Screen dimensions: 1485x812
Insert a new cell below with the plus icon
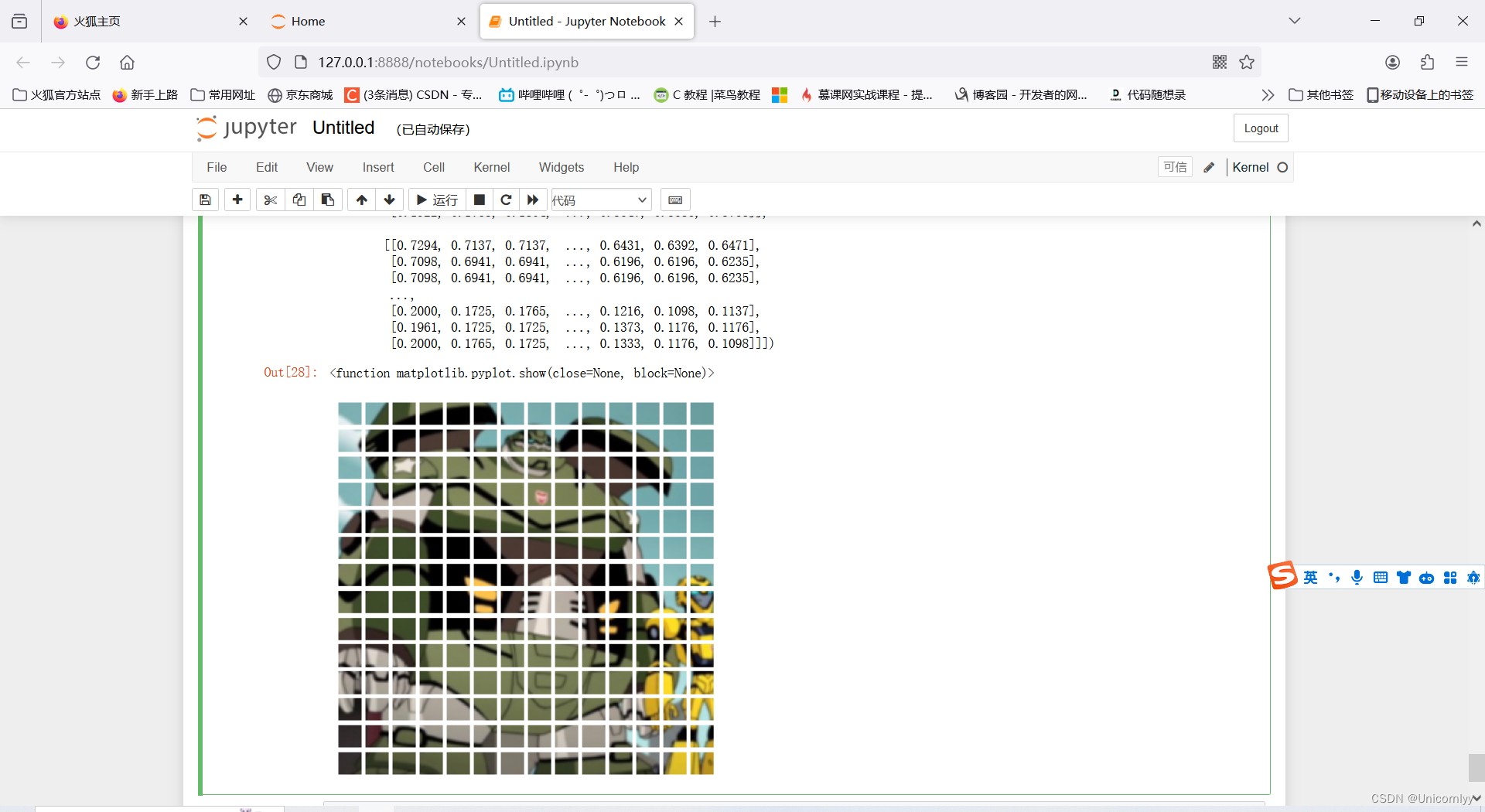tap(237, 200)
